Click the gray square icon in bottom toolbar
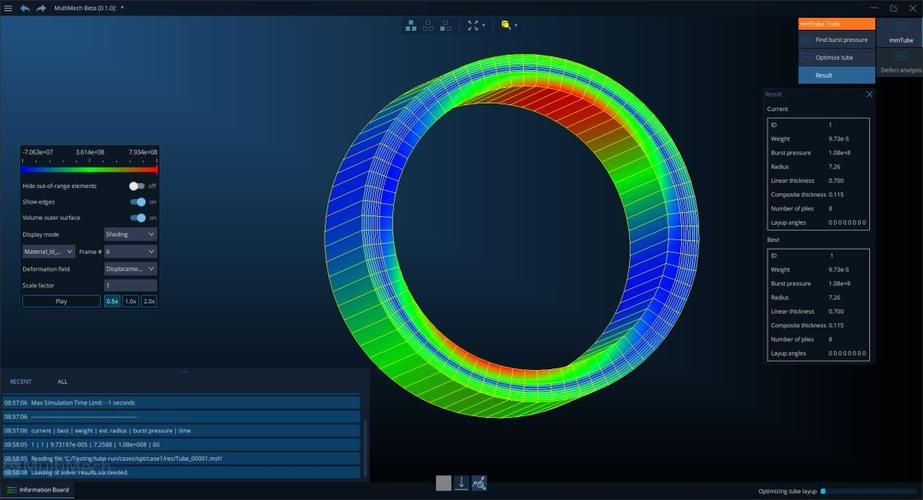 pos(443,483)
